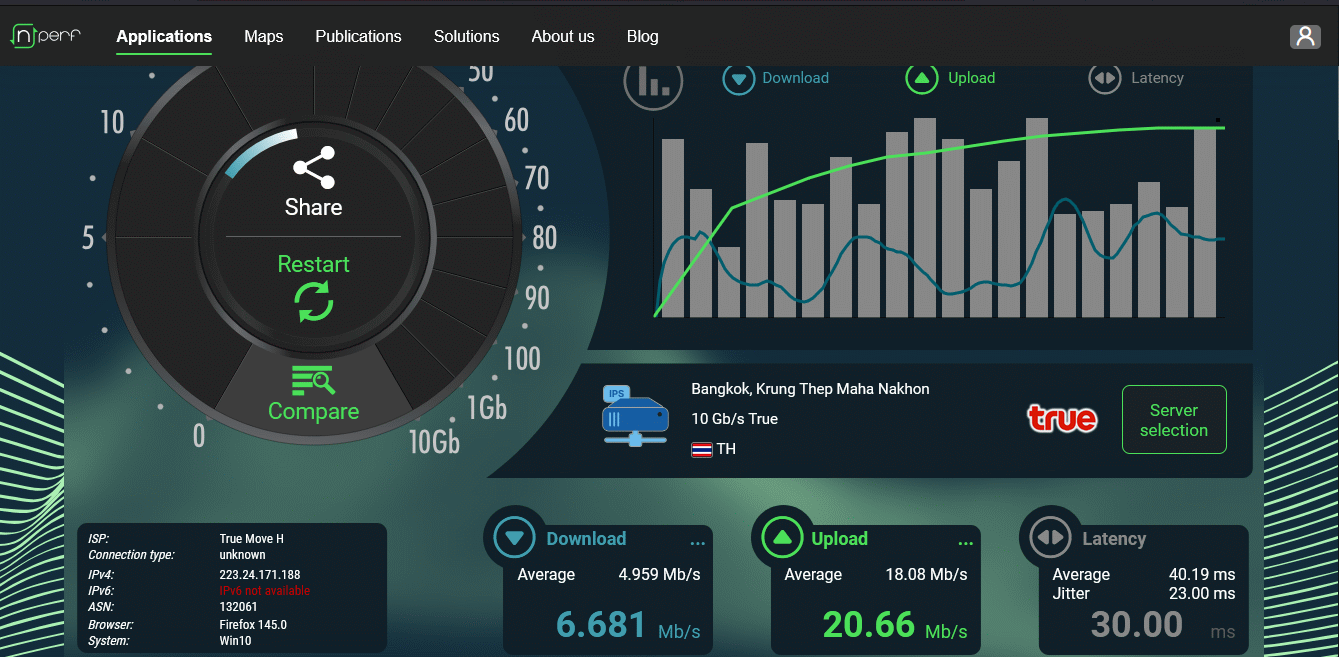Click the upload average 18.08 Mb/s
1339x657 pixels.
(x=927, y=575)
